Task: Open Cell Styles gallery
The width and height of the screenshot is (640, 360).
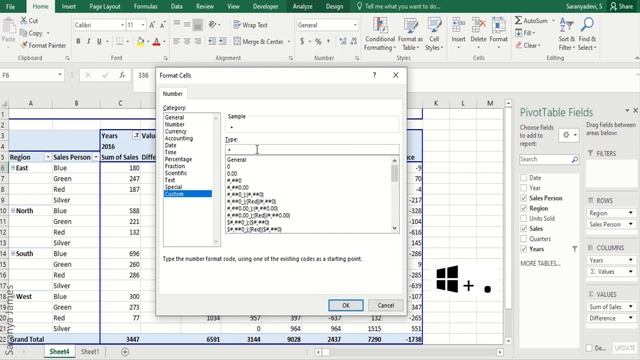Action: coord(434,34)
